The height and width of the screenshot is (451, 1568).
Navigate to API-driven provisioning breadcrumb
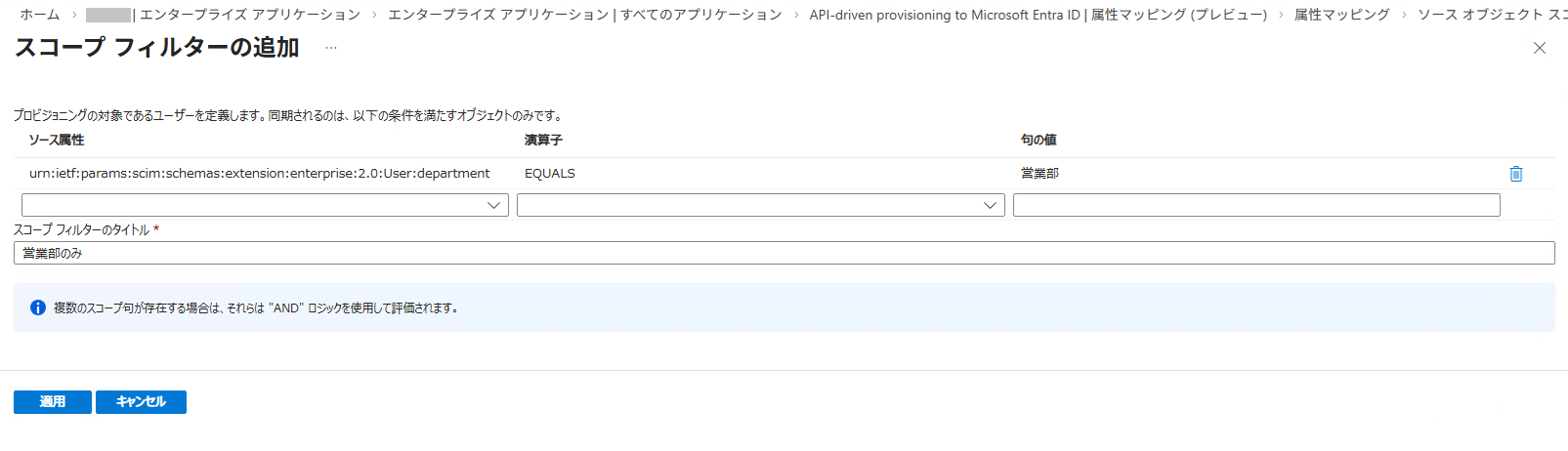(x=1038, y=15)
